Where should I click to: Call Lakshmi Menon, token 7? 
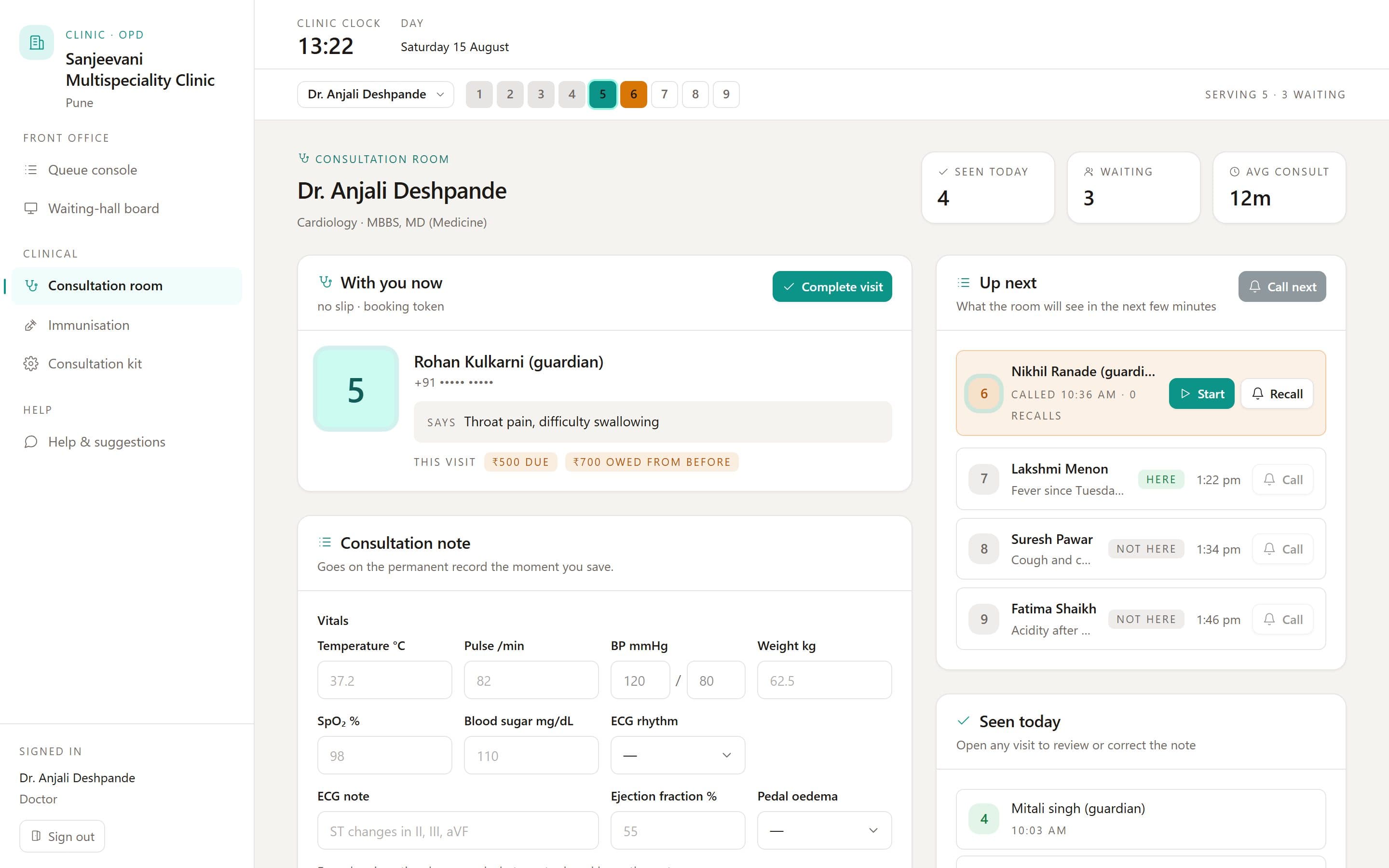pos(1283,479)
